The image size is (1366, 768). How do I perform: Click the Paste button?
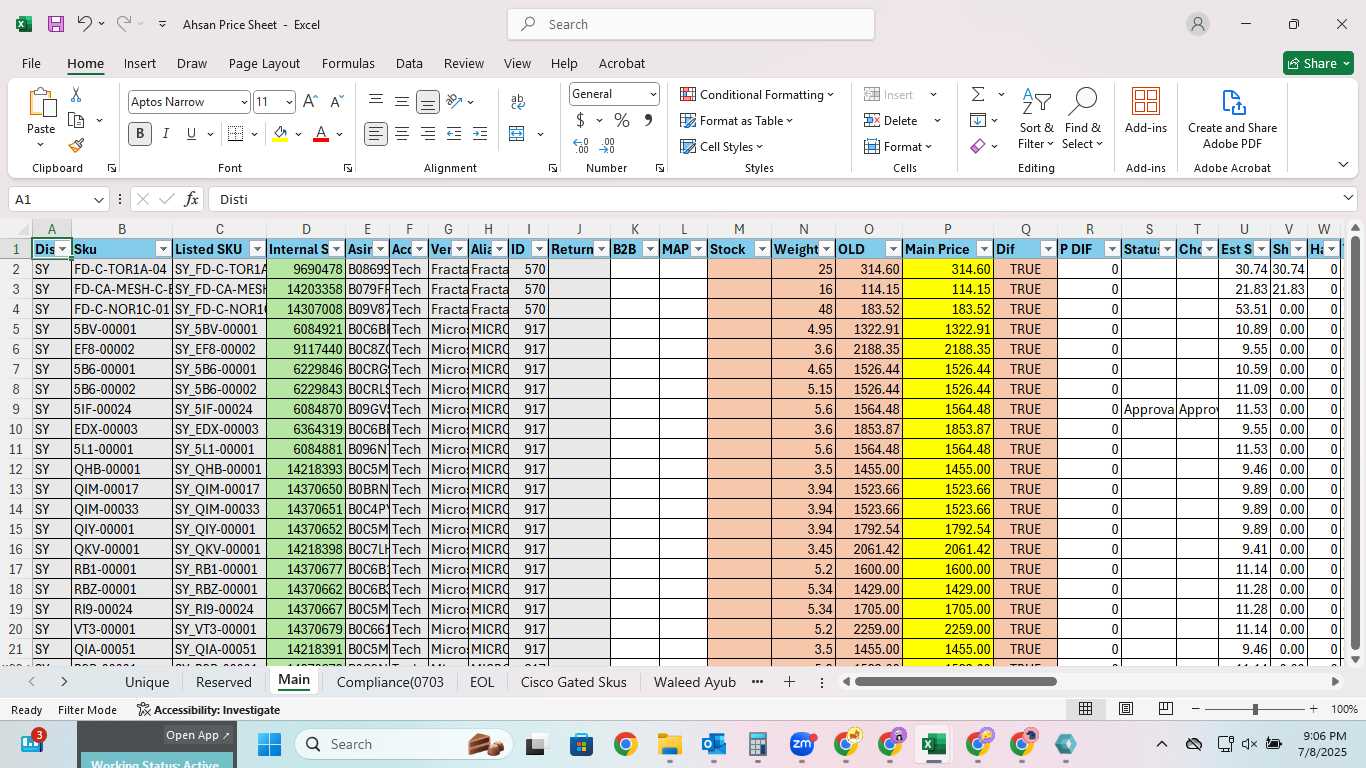(41, 119)
